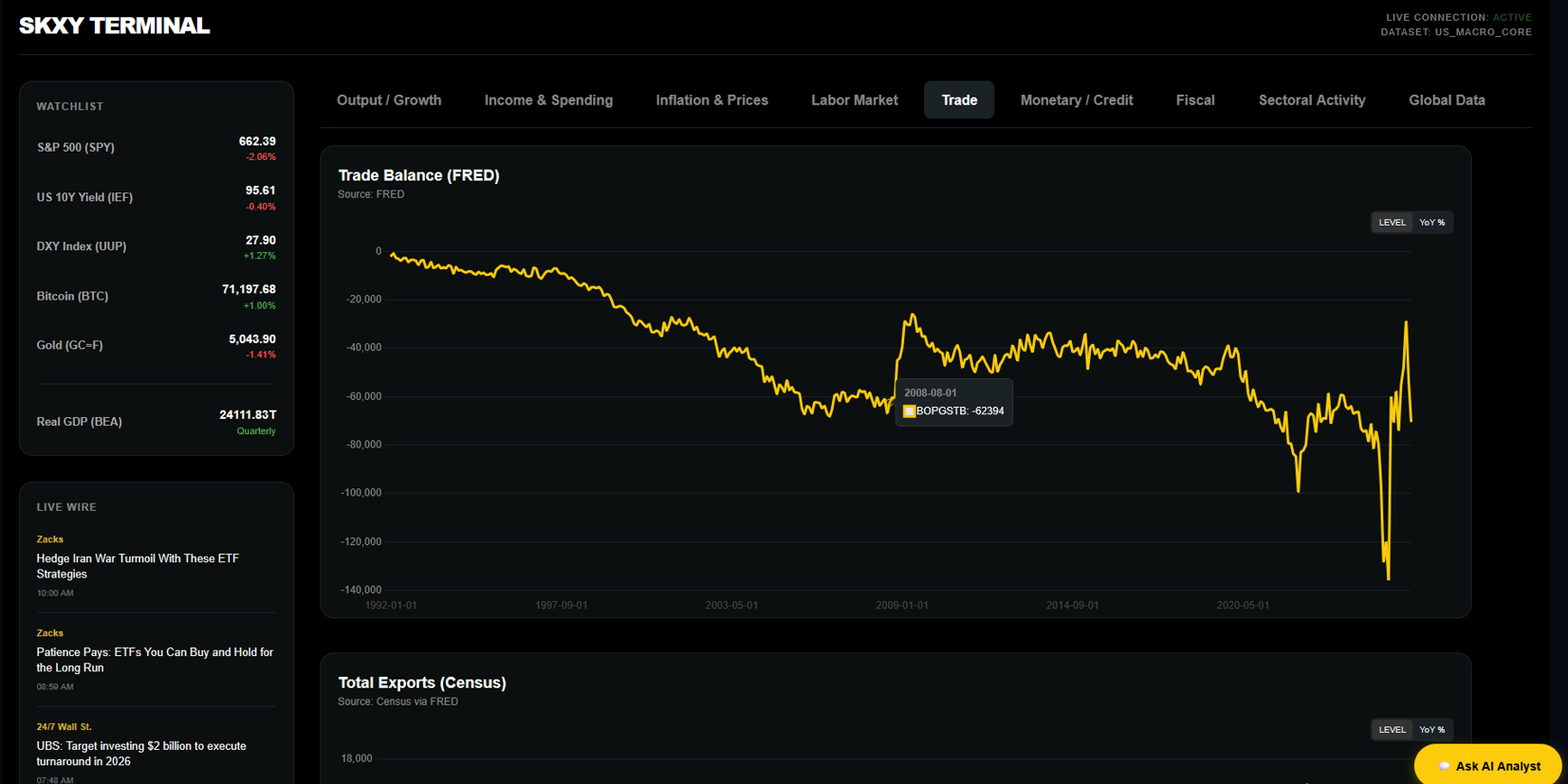Open the Hedge Iran War Turmoil article
The height and width of the screenshot is (784, 1568).
tap(138, 566)
